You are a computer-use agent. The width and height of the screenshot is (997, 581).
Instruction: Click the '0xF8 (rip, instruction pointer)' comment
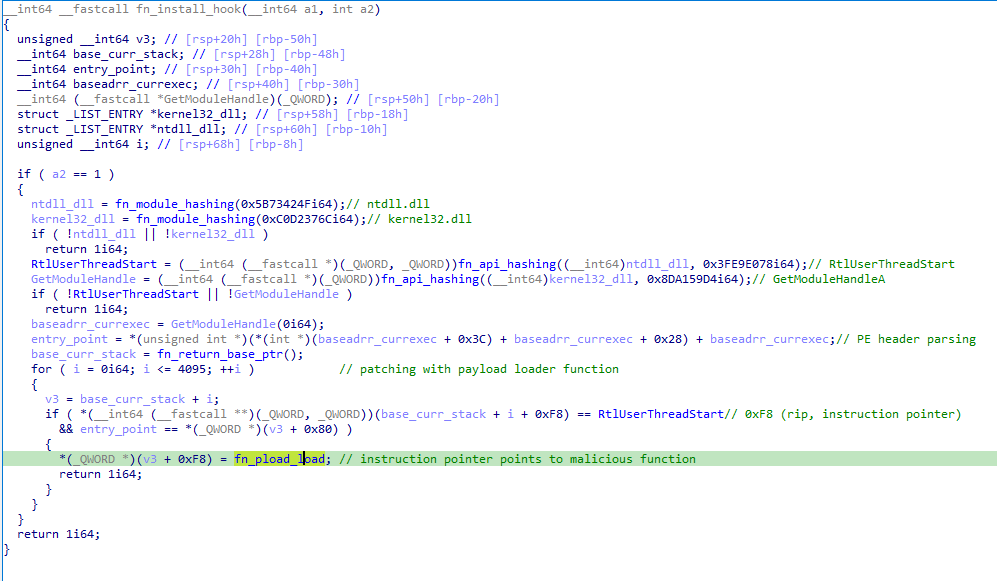point(843,414)
